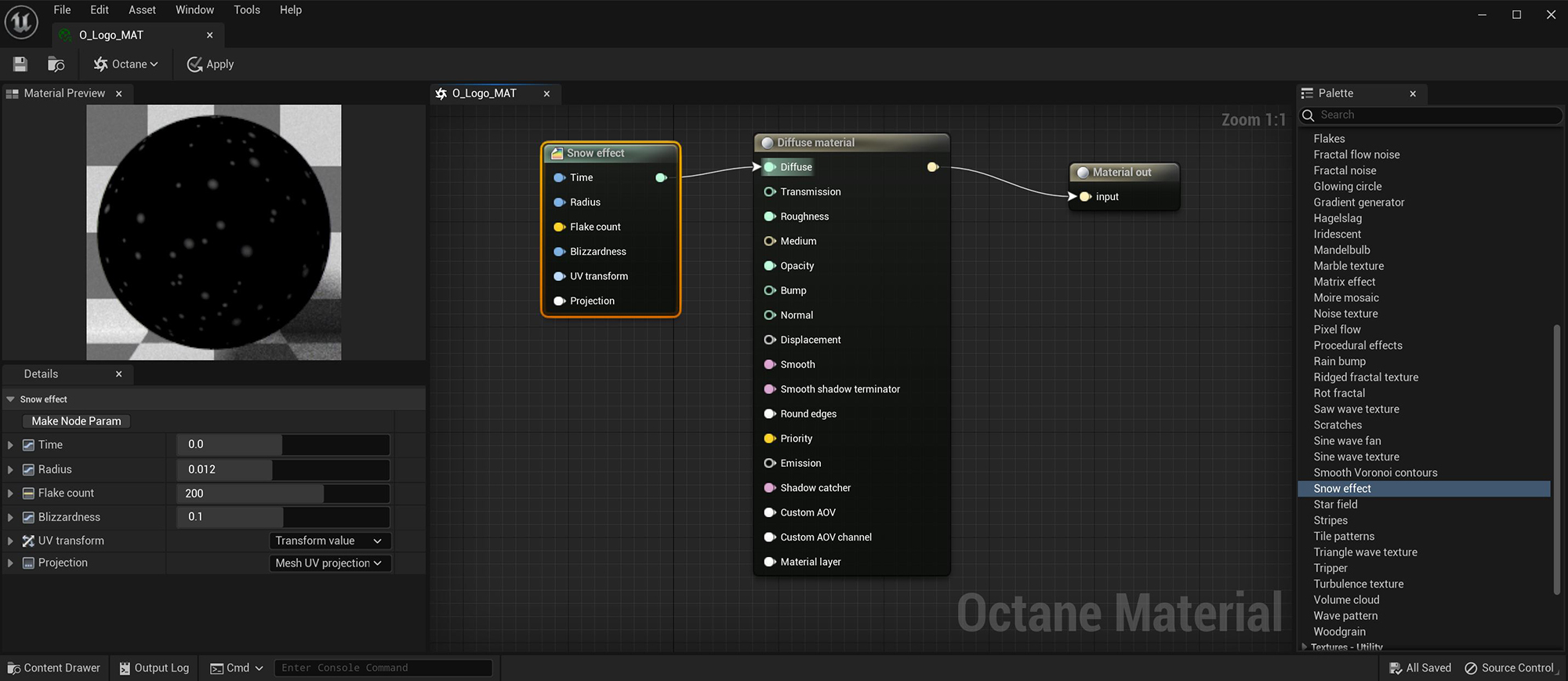Toggle the Projection parameter icon
This screenshot has width=1568, height=681.
(28, 563)
